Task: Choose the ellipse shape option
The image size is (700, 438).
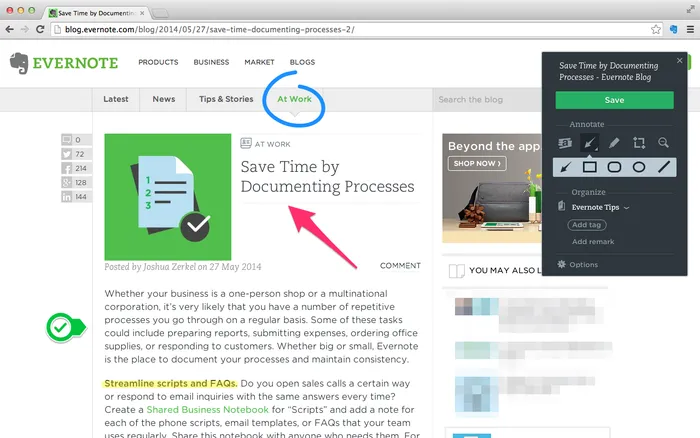Action: coord(639,167)
